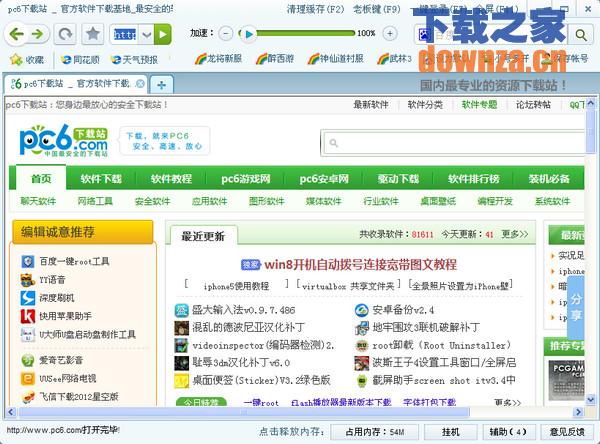Open the win8开机自动拨号连接宽带图文教程 headline

tap(360, 264)
